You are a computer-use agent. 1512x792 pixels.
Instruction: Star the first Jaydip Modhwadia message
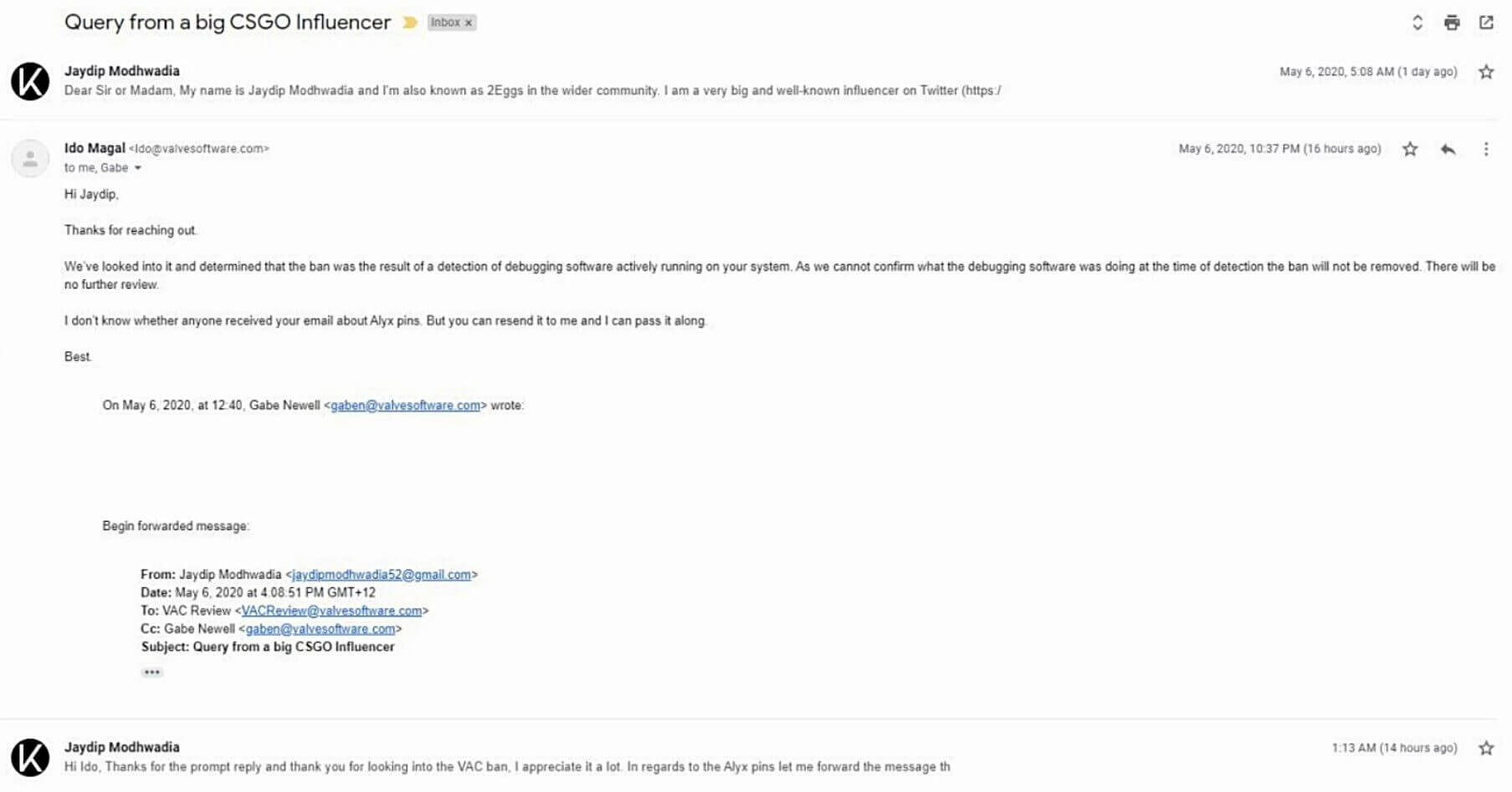click(1486, 72)
